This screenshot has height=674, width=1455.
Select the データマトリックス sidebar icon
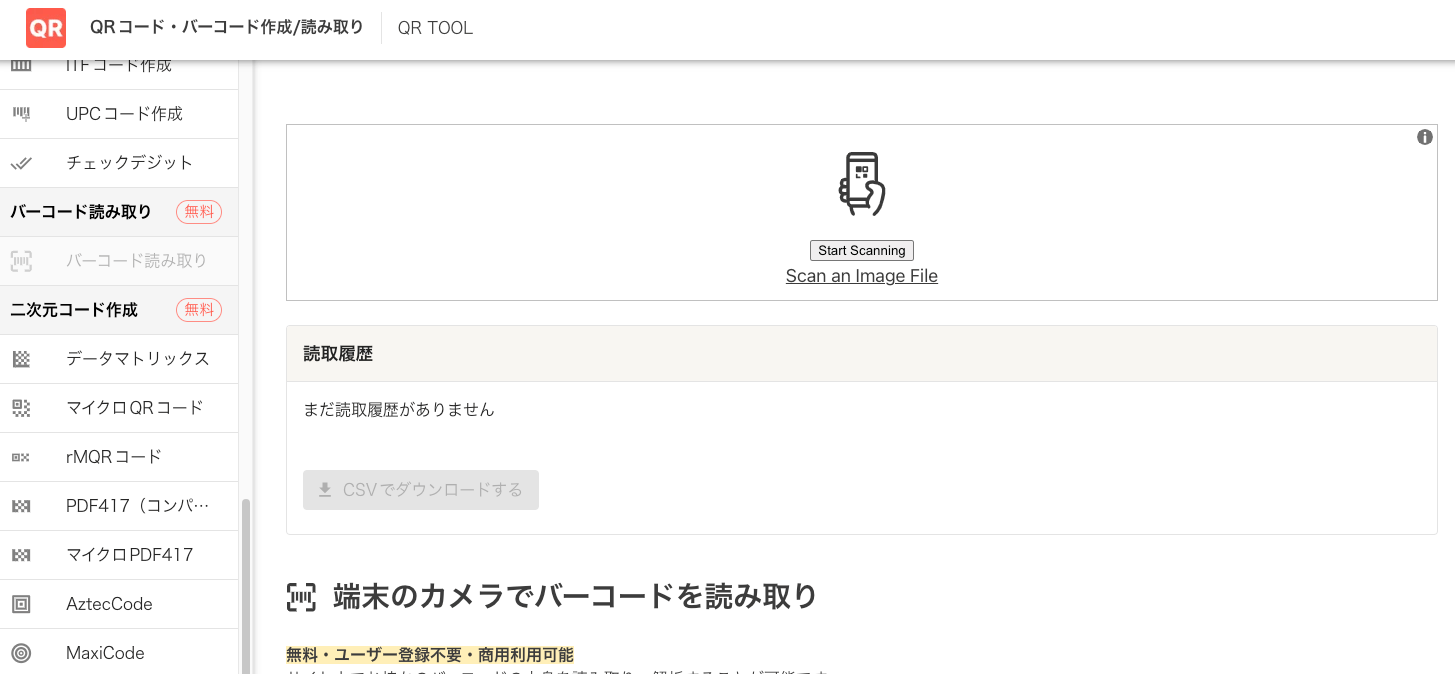tap(21, 358)
